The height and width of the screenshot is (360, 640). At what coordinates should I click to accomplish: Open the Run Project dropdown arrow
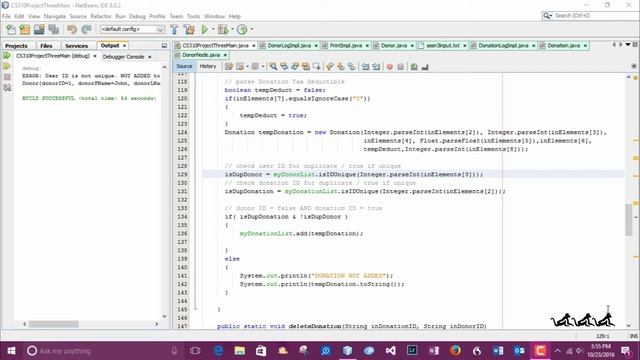(213, 29)
